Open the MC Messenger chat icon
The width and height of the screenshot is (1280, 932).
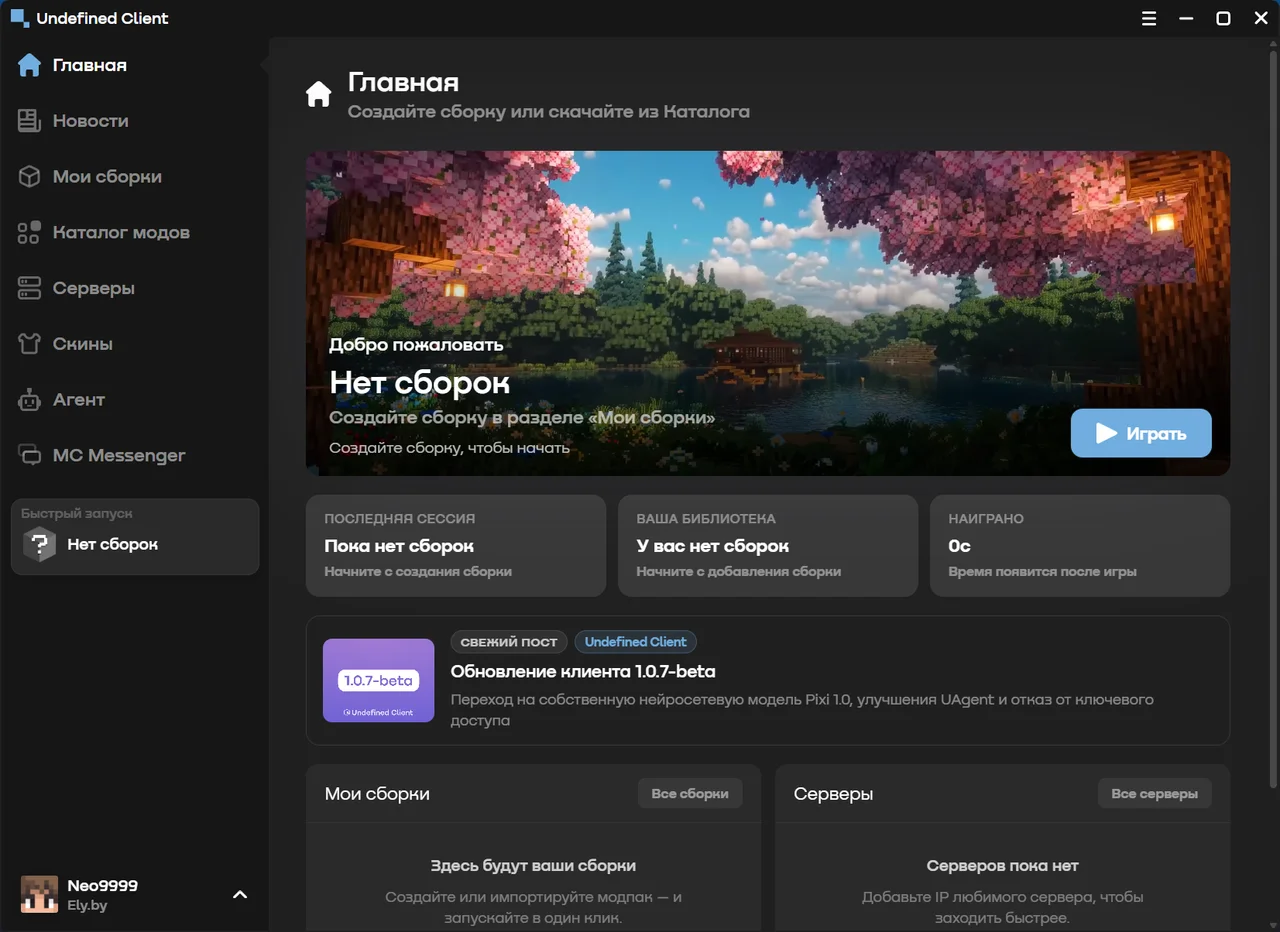[x=29, y=456]
